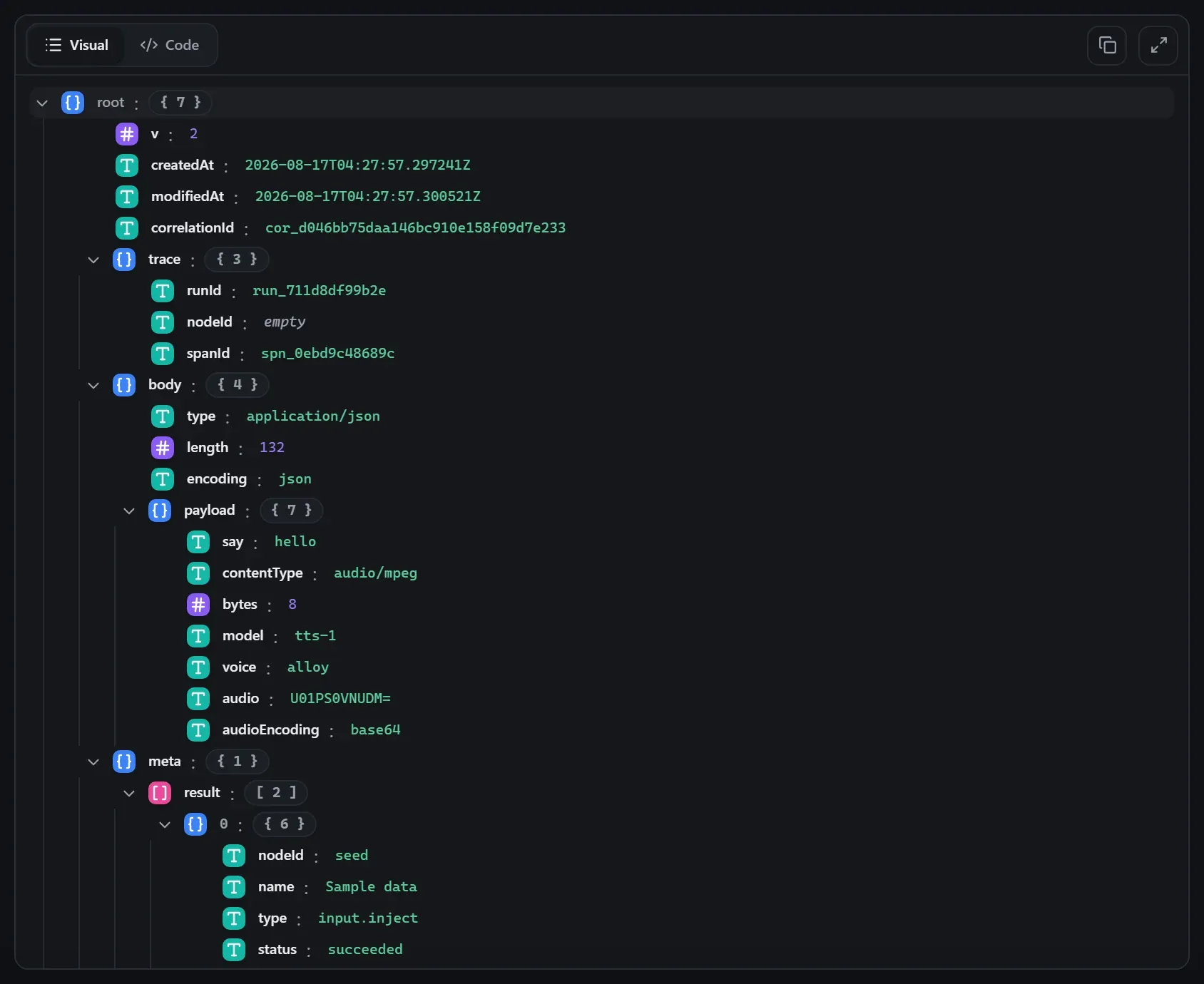Click the root object type icon

click(x=73, y=103)
